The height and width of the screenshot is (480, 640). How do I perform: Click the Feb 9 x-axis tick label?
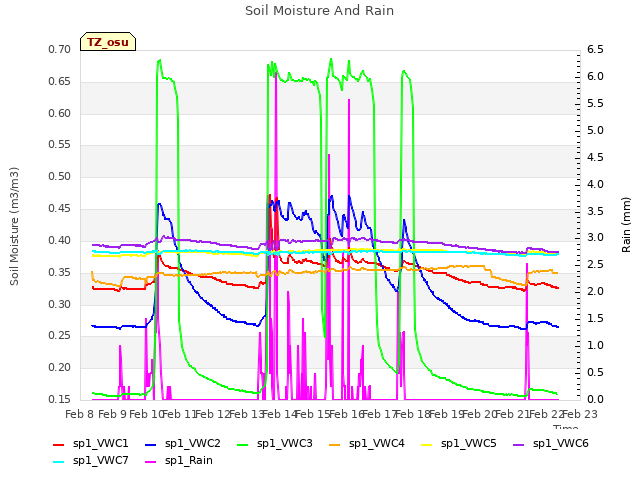pos(113,414)
